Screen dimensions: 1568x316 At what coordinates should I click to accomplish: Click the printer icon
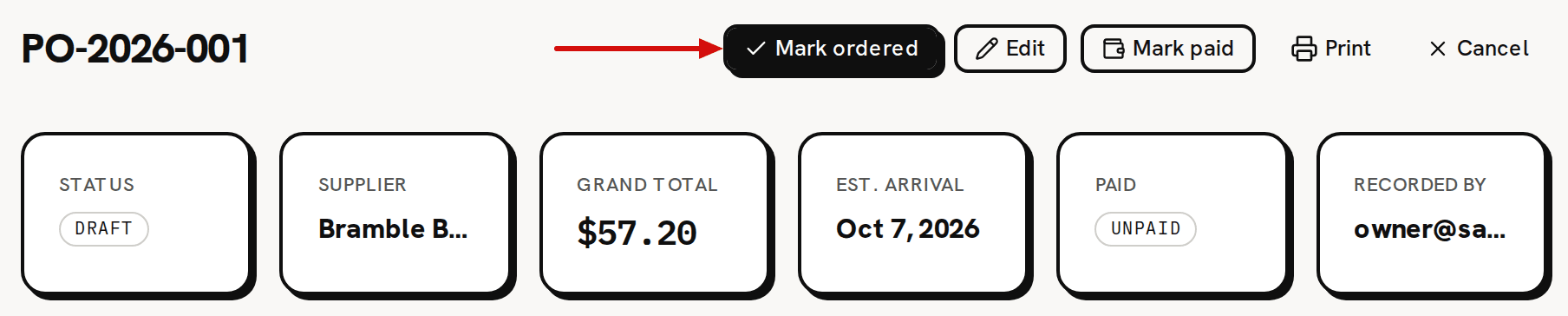tap(1303, 49)
